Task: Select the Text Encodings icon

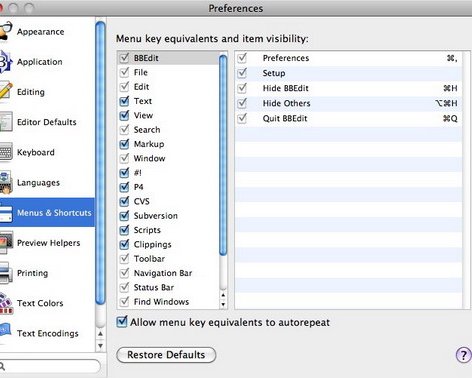Action: click(x=6, y=331)
